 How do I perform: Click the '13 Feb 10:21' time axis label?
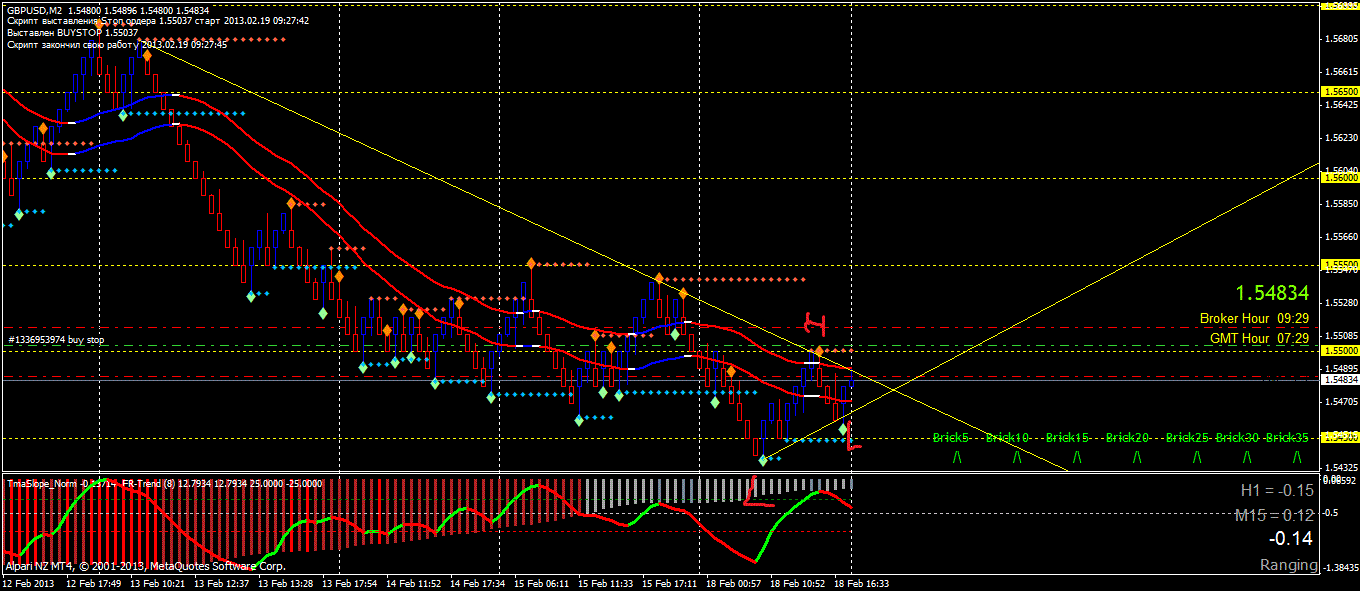coord(158,582)
